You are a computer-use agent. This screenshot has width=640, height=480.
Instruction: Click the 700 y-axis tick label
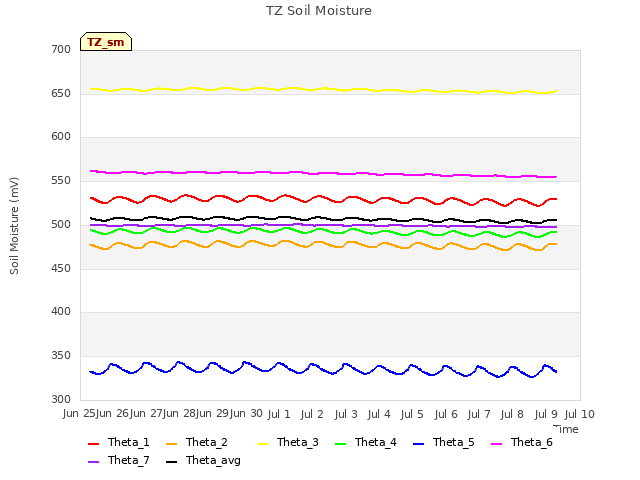coord(61,49)
